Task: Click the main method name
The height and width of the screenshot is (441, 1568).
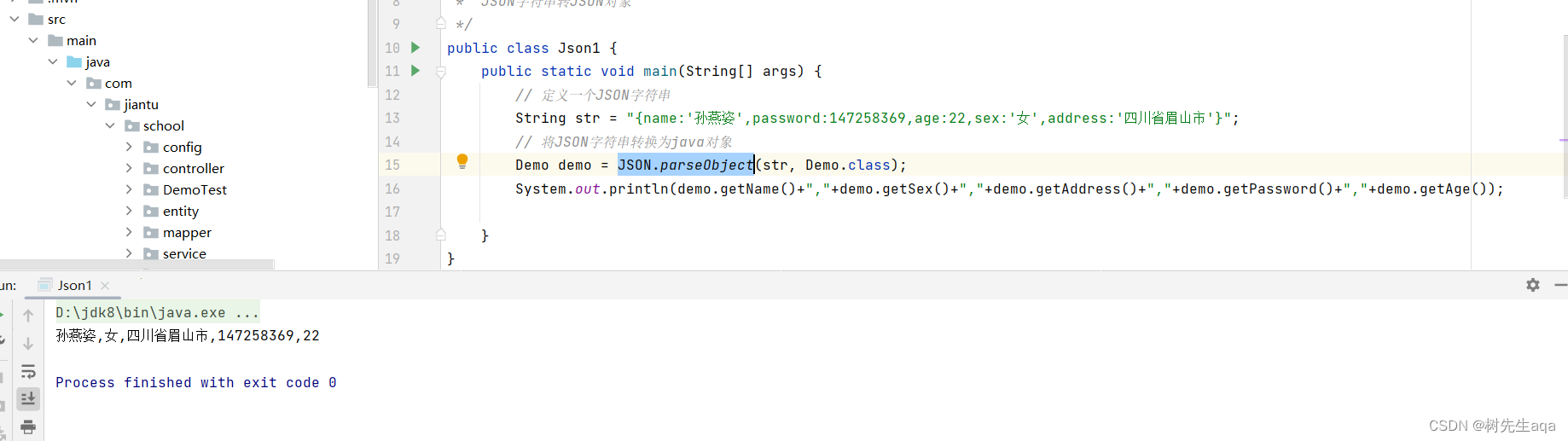Action: pyautogui.click(x=660, y=71)
